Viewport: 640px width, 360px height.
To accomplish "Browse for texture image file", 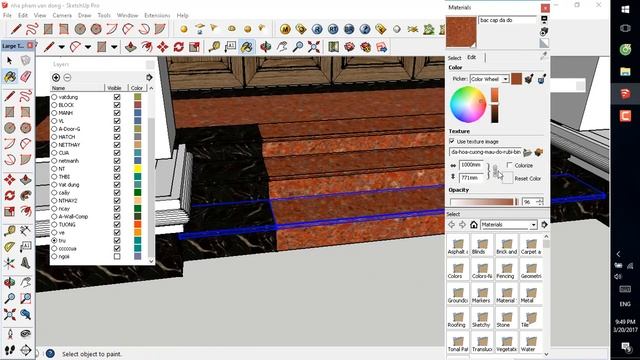I will (528, 152).
